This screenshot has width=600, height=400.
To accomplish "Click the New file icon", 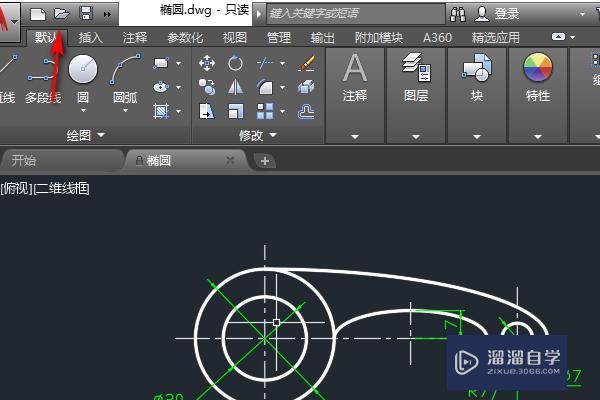I will [38, 14].
